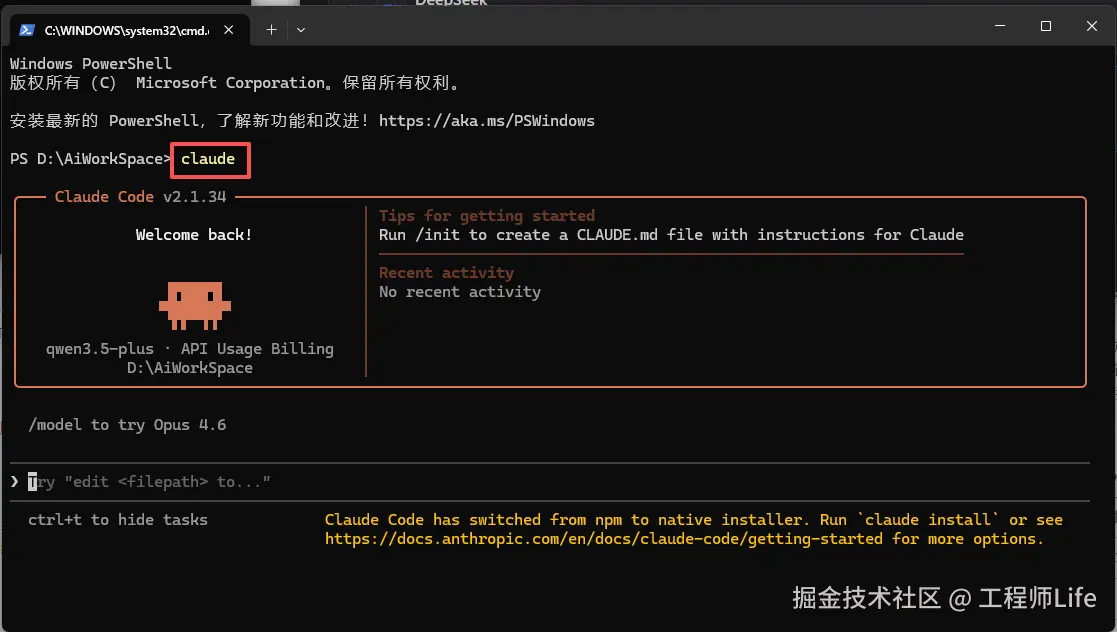This screenshot has height=632, width=1117.
Task: Click the 'Run /init to create a CLAUDE.md' tip
Action: [x=671, y=235]
